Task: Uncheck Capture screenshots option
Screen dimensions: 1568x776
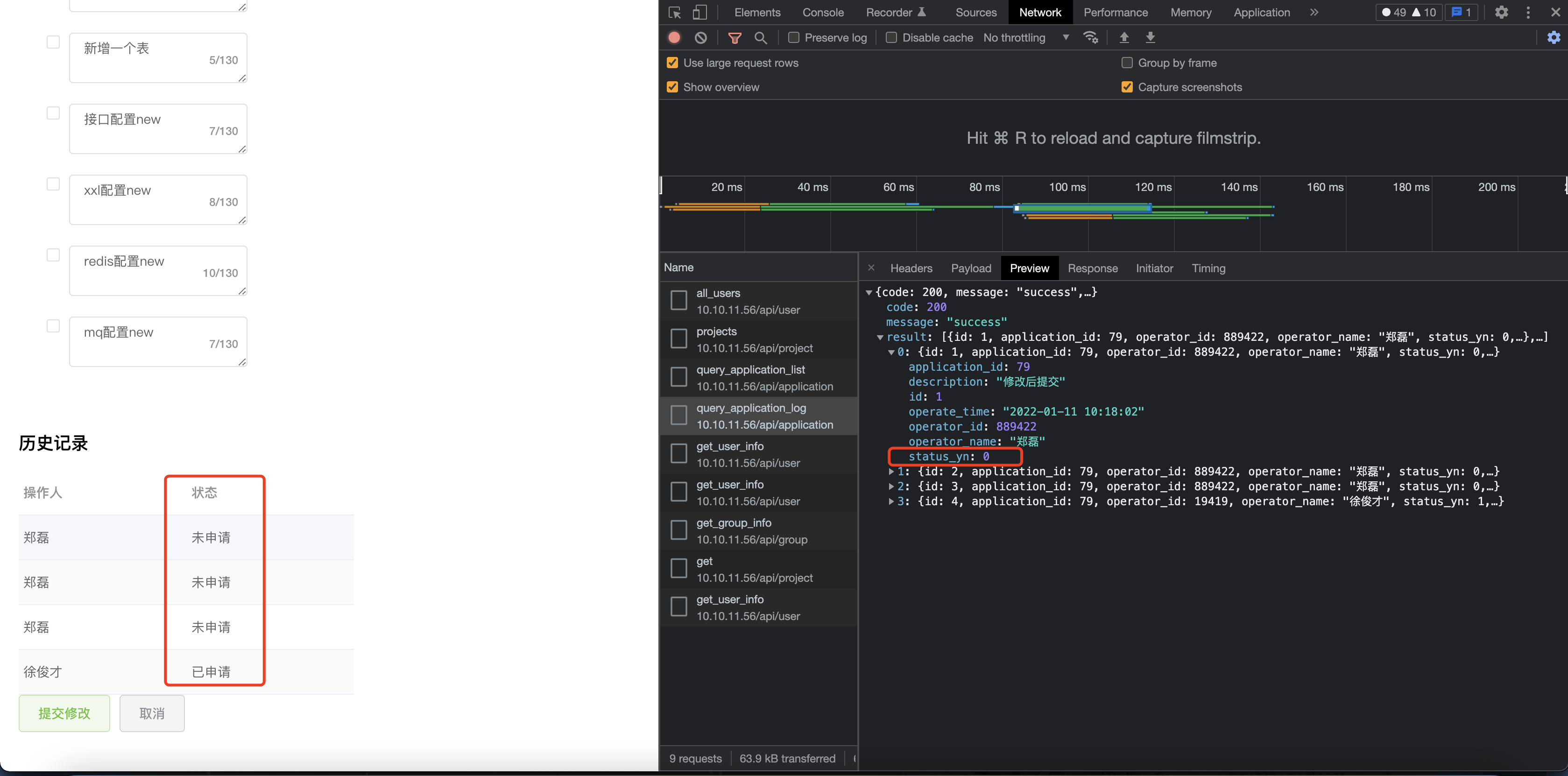Action: click(1127, 87)
